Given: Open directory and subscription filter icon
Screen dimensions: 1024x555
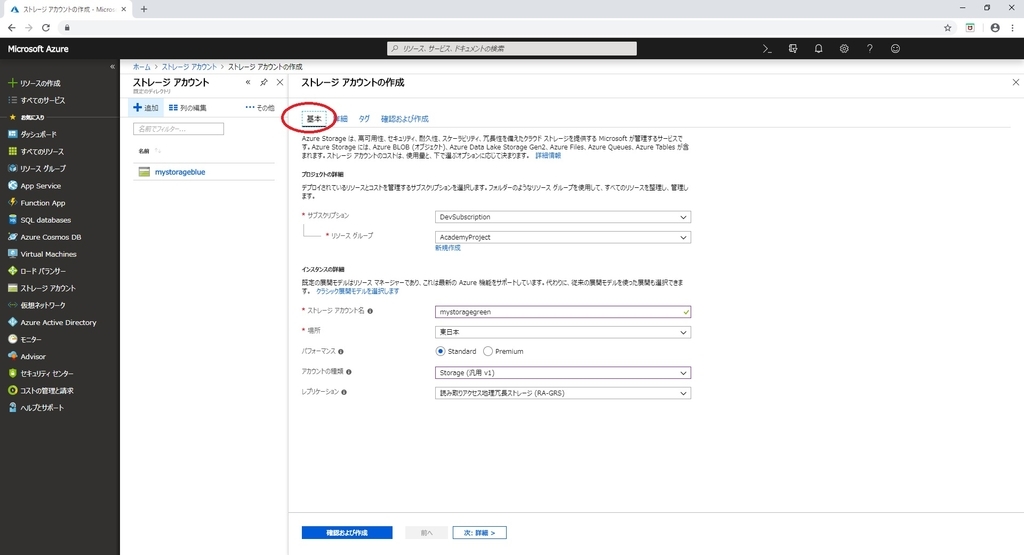Looking at the screenshot, I should tap(793, 48).
